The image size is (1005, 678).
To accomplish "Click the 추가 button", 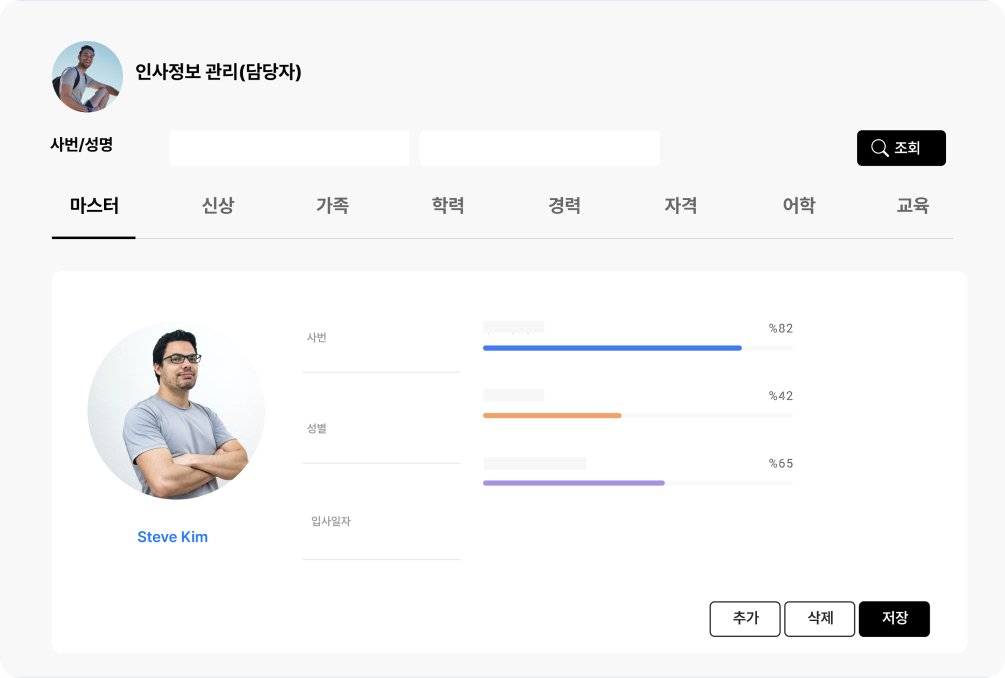I will click(x=745, y=619).
